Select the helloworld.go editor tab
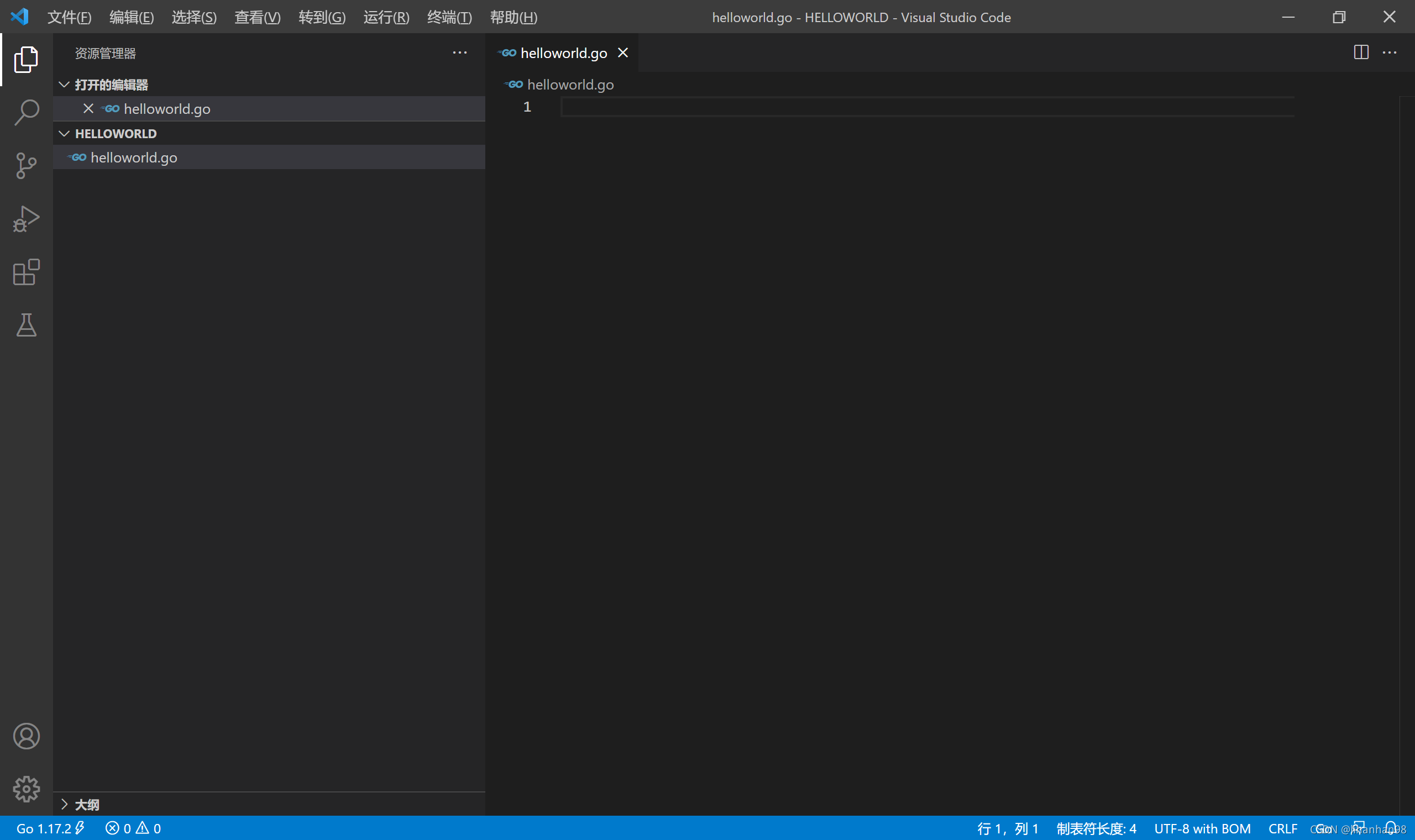 [564, 53]
